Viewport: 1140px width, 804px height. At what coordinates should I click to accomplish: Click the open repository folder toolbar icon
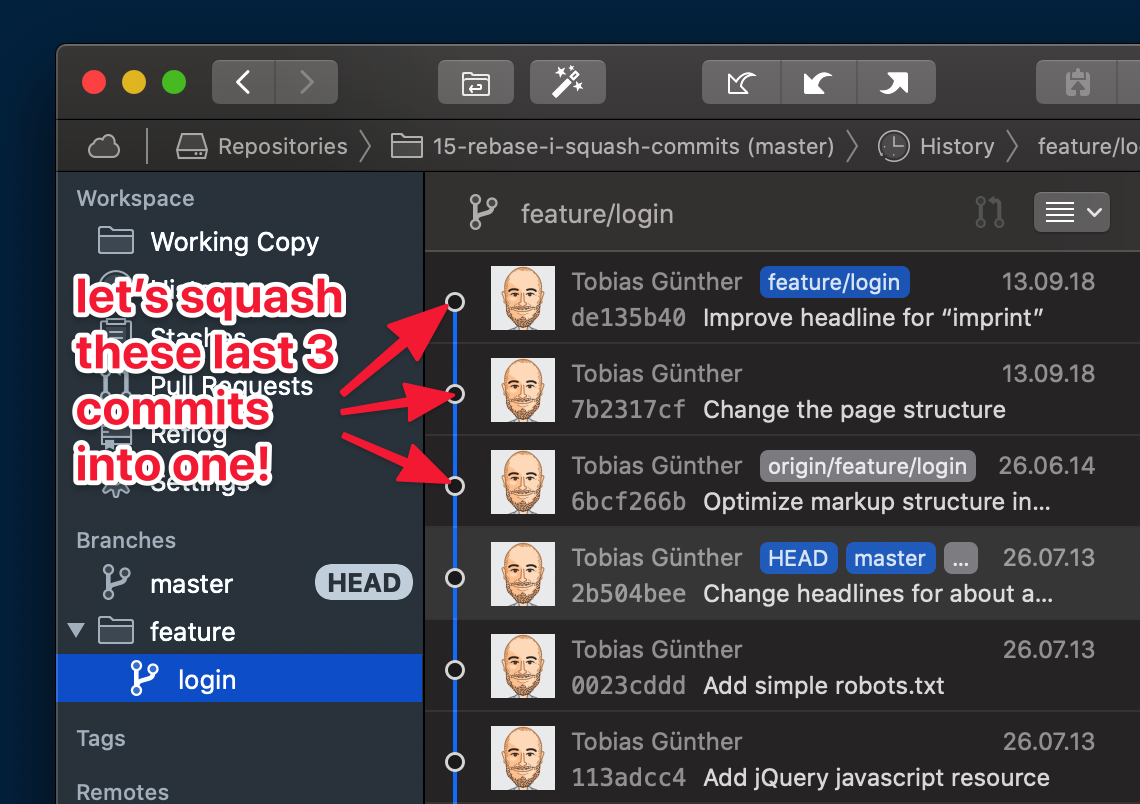coord(476,82)
